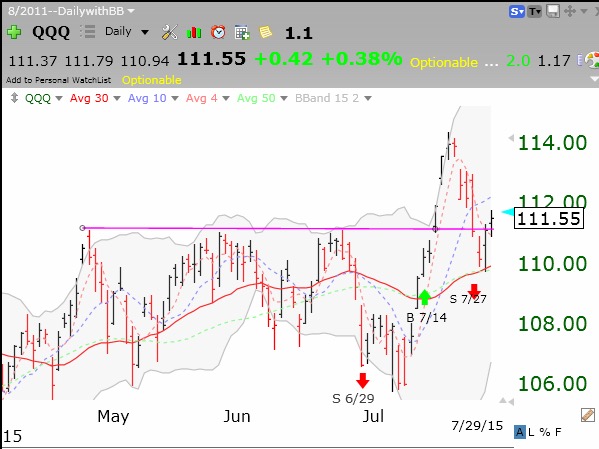Click the 1.17 value in header
Viewport: 599px width, 449px height.
point(554,61)
